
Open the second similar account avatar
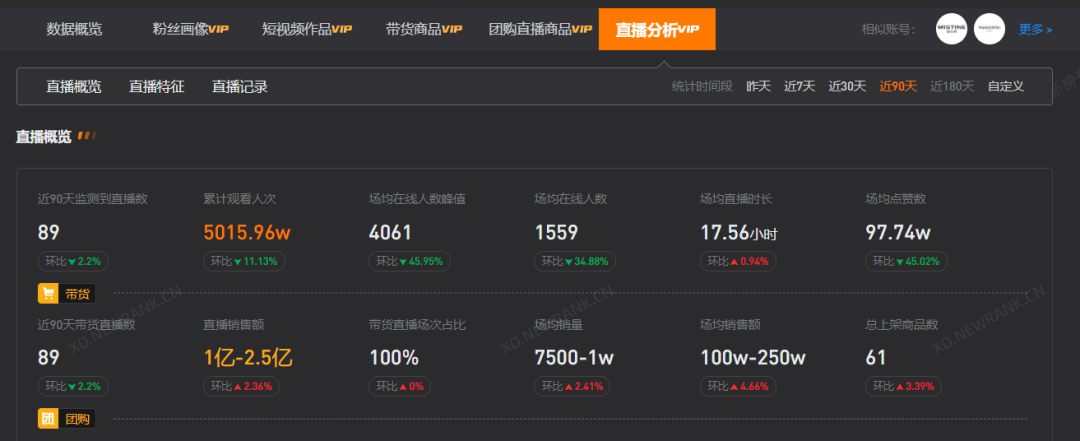click(x=989, y=29)
